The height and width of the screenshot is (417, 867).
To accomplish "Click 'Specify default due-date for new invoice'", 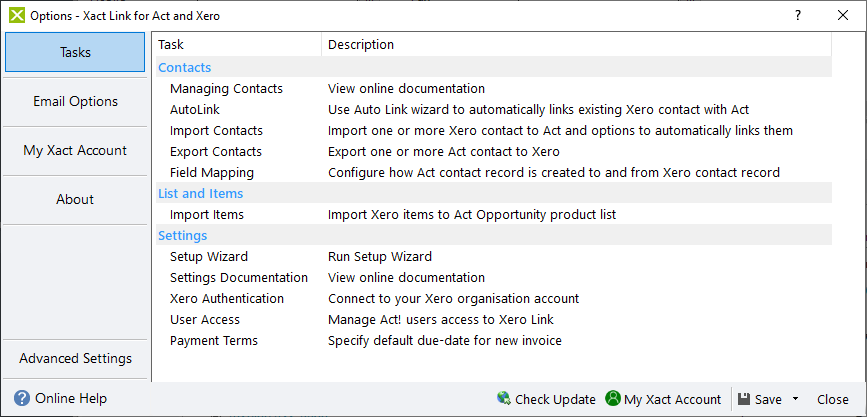I will (x=445, y=341).
